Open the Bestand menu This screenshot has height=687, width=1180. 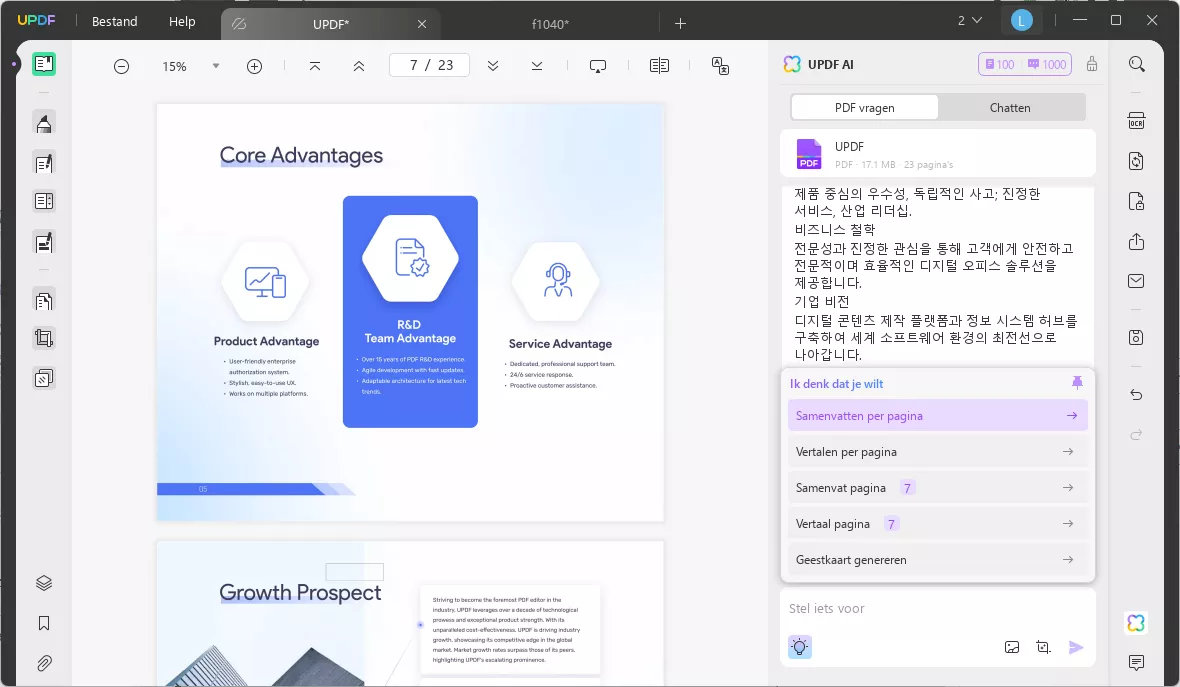pos(114,22)
